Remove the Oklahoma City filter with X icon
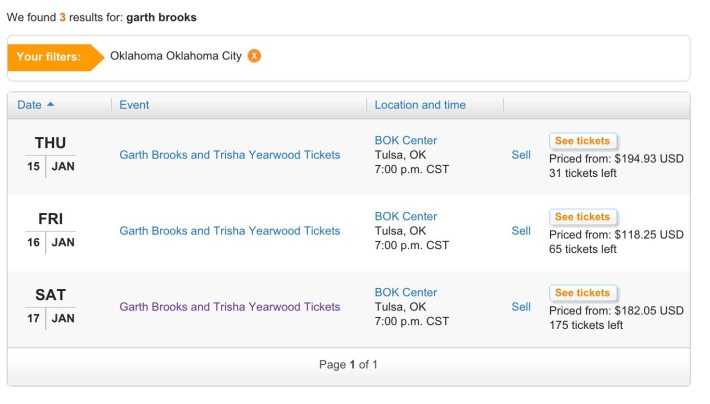 [254, 56]
